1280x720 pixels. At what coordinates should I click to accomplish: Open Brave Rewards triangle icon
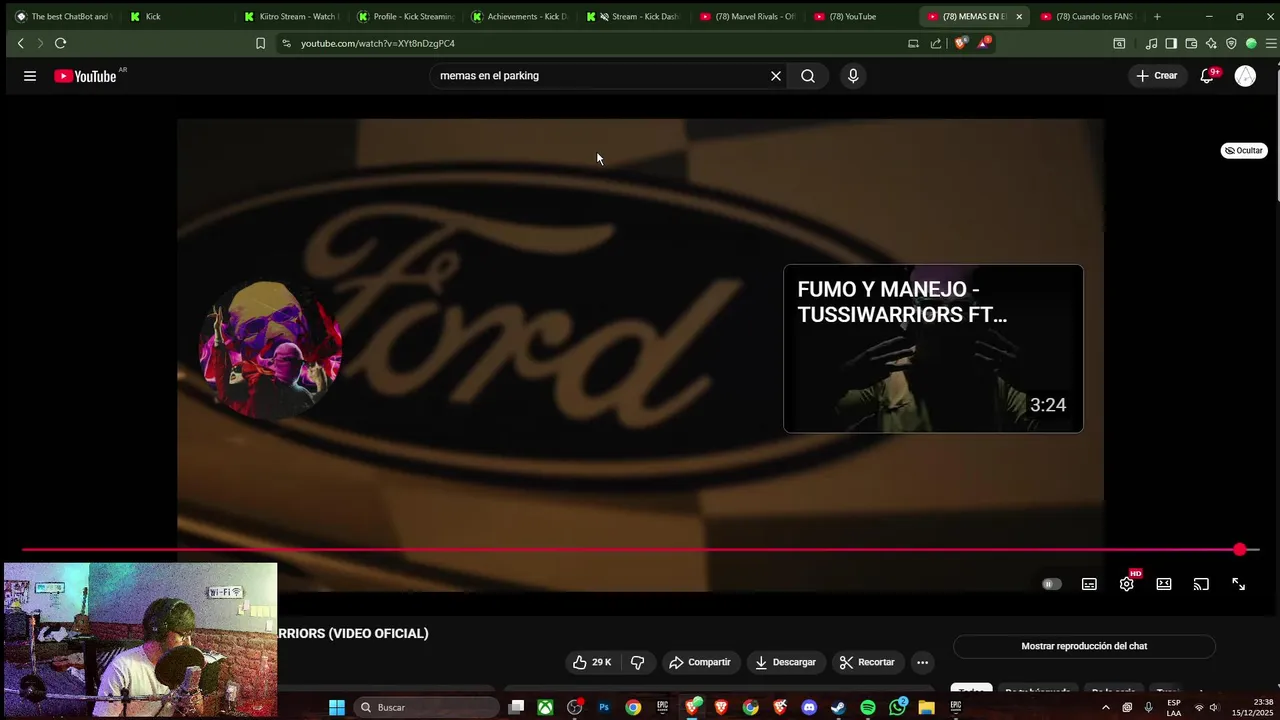(984, 43)
